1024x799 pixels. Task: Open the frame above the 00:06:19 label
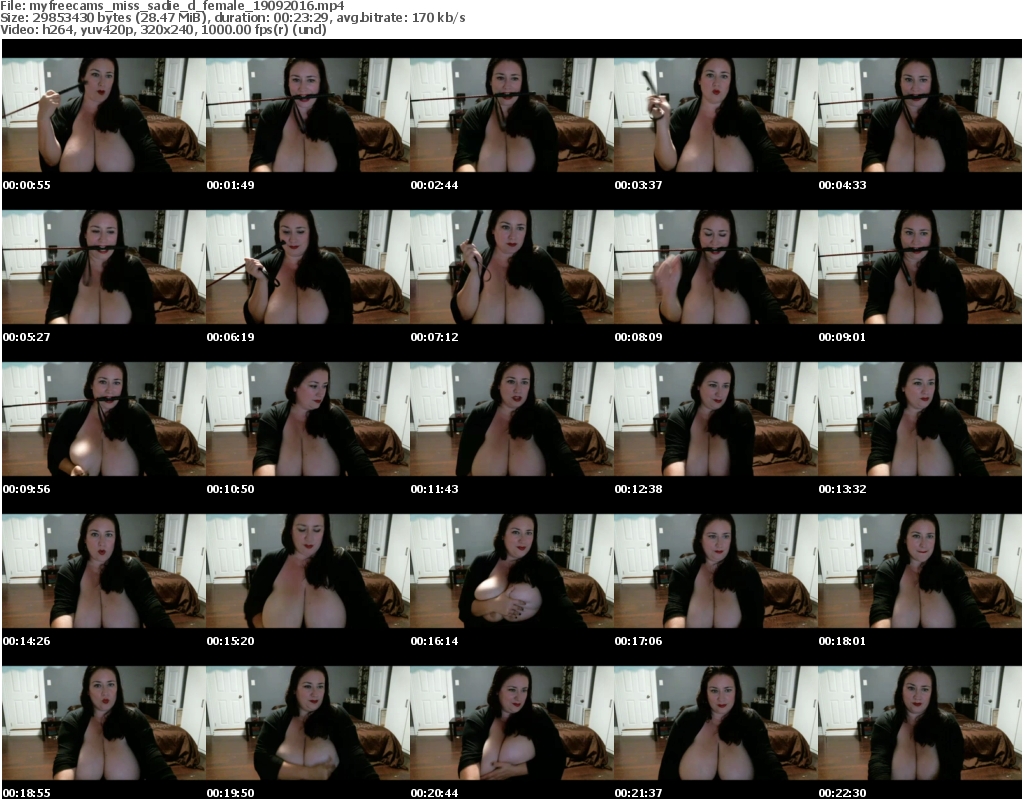point(308,267)
